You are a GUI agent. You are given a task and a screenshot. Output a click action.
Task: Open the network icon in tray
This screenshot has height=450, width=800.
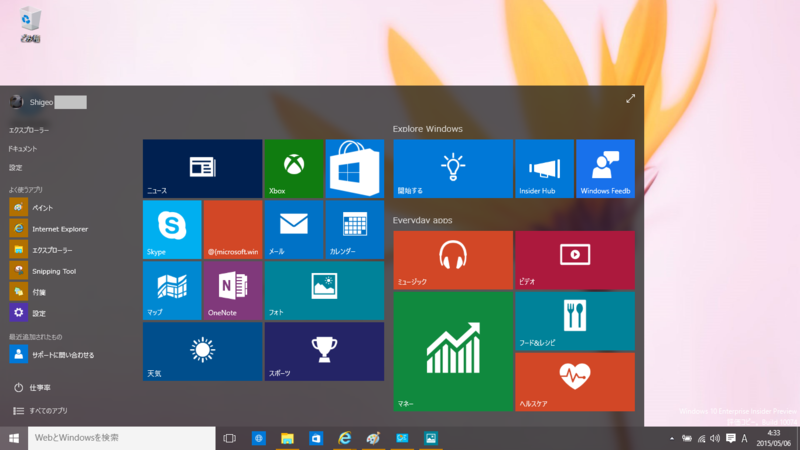click(x=702, y=439)
